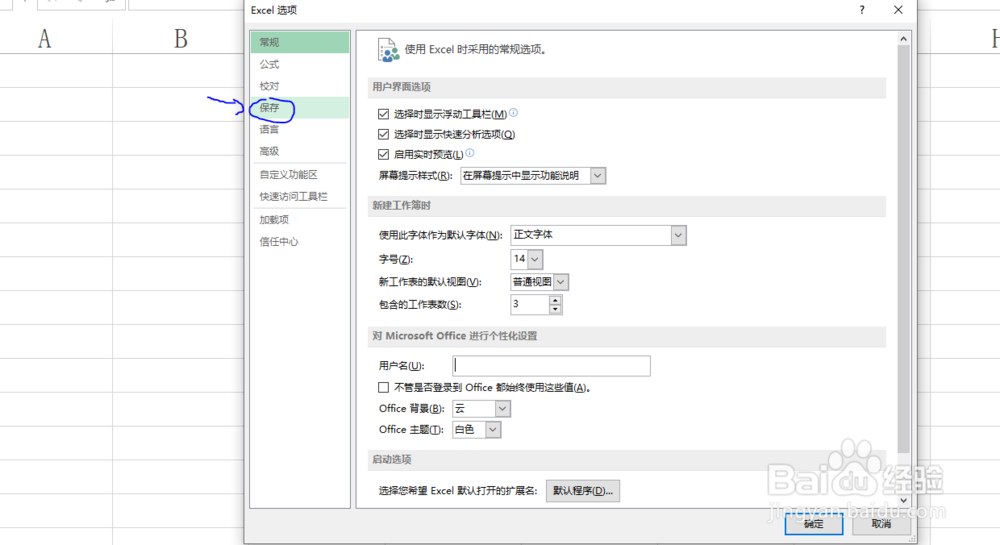Click the help question mark button

click(x=862, y=10)
